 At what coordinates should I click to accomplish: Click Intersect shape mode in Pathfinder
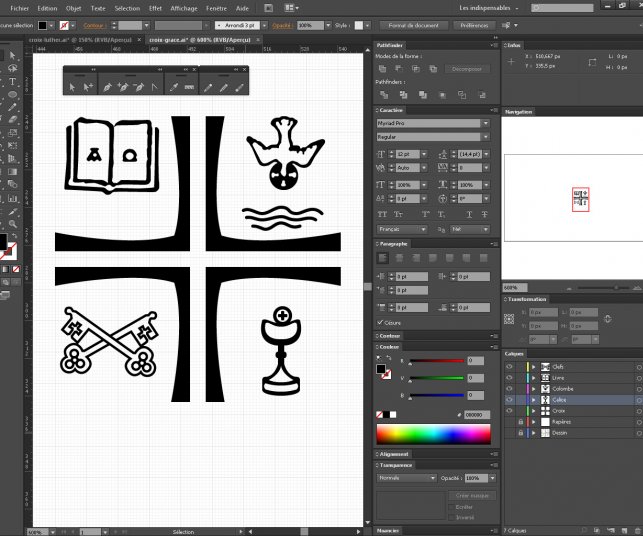pos(416,68)
